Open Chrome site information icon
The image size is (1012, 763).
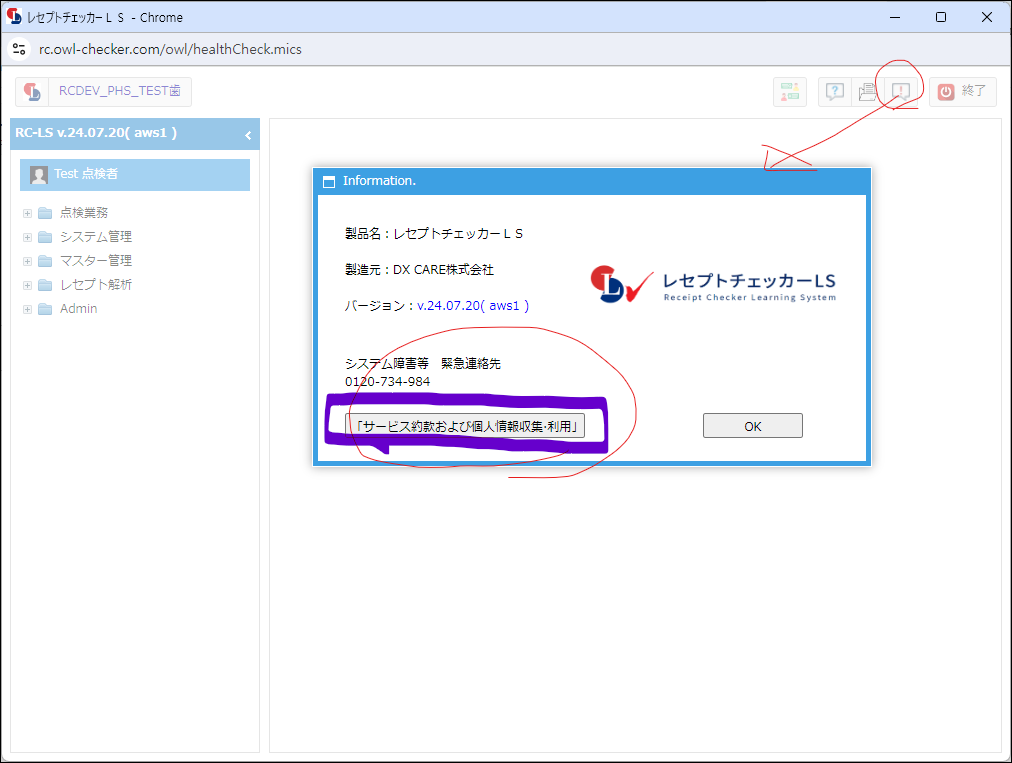pyautogui.click(x=19, y=49)
